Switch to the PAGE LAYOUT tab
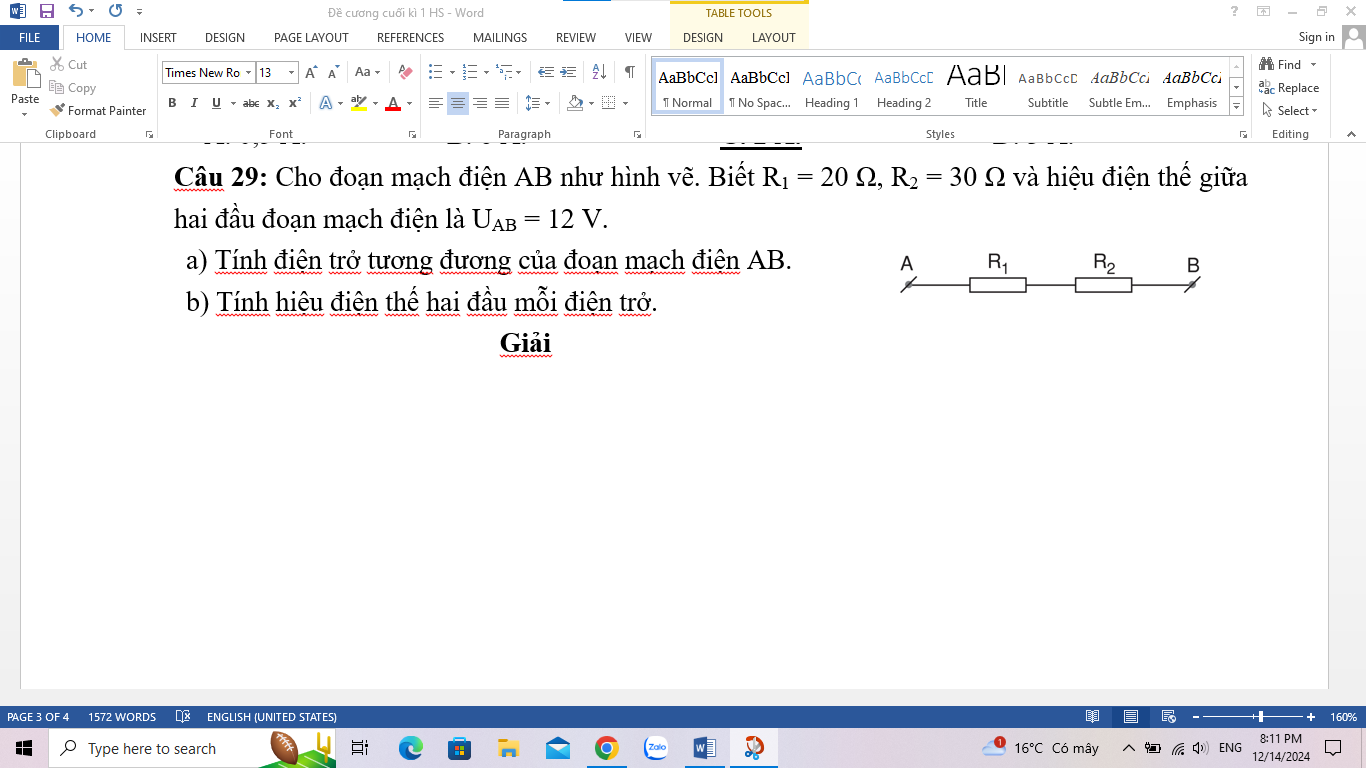Viewport: 1366px width, 768px height. [311, 37]
